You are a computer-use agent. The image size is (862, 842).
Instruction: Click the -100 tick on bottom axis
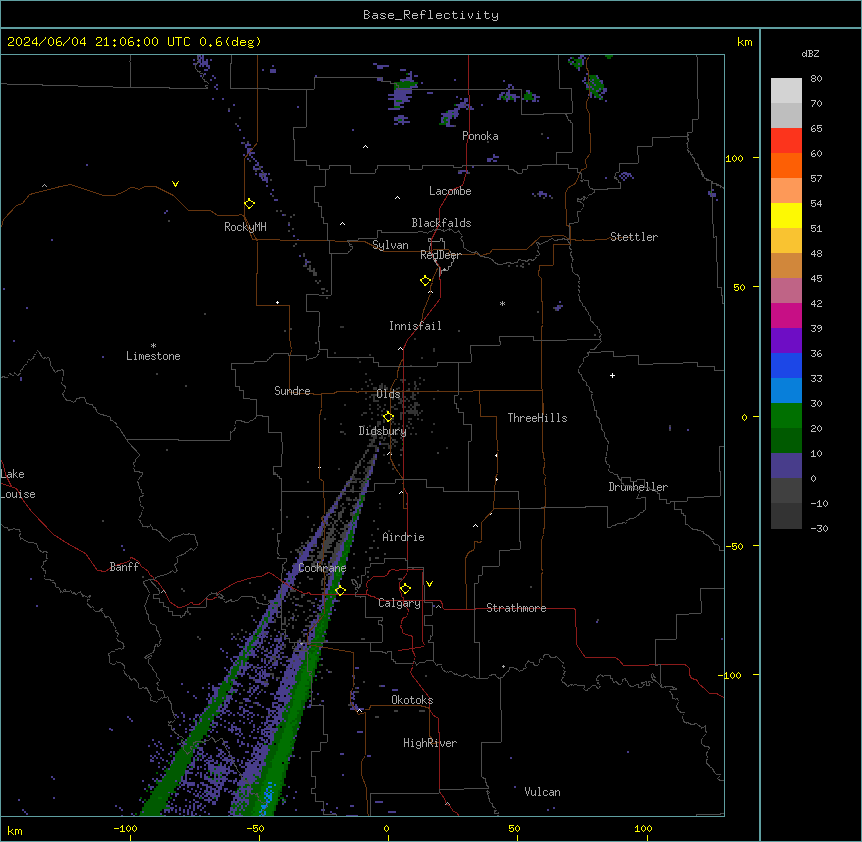pos(125,828)
